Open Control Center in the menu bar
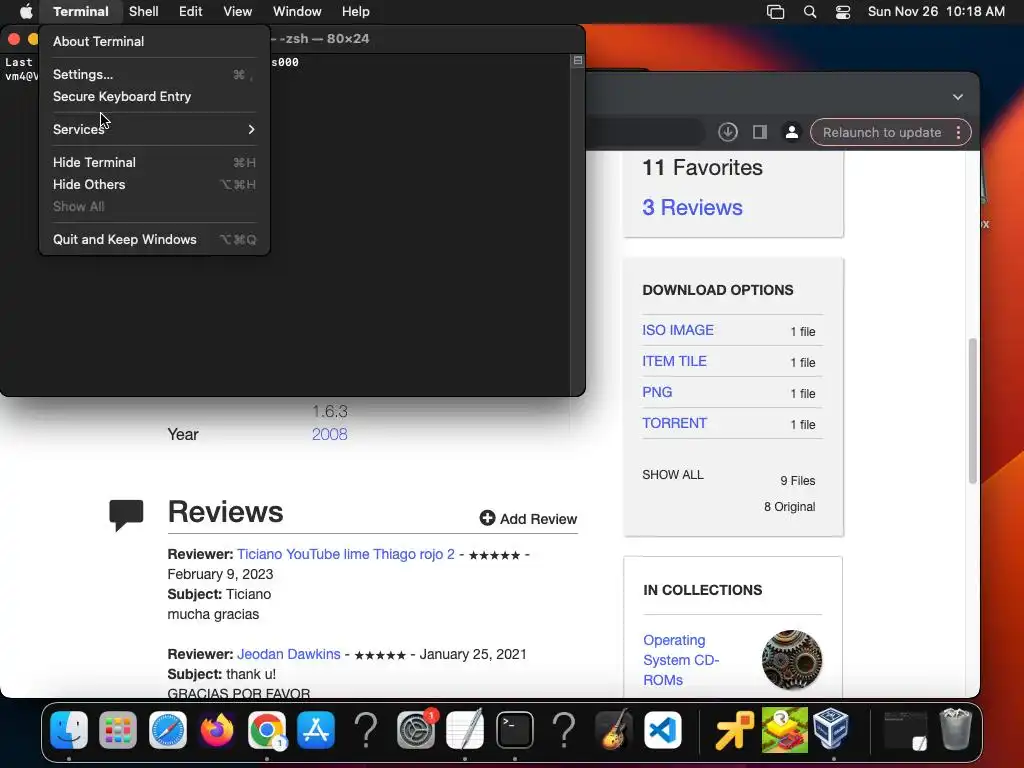Screen dimensions: 1024x768 click(x=842, y=12)
